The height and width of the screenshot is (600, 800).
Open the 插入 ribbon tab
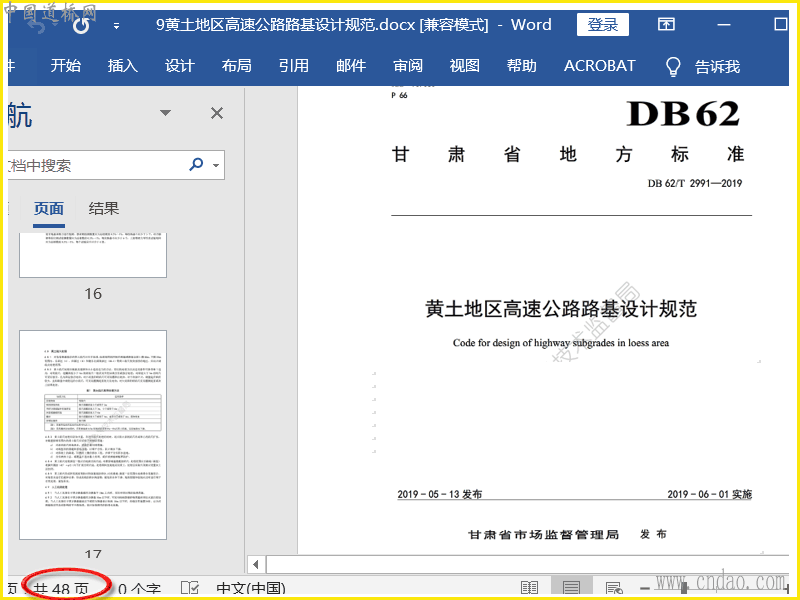(x=122, y=65)
